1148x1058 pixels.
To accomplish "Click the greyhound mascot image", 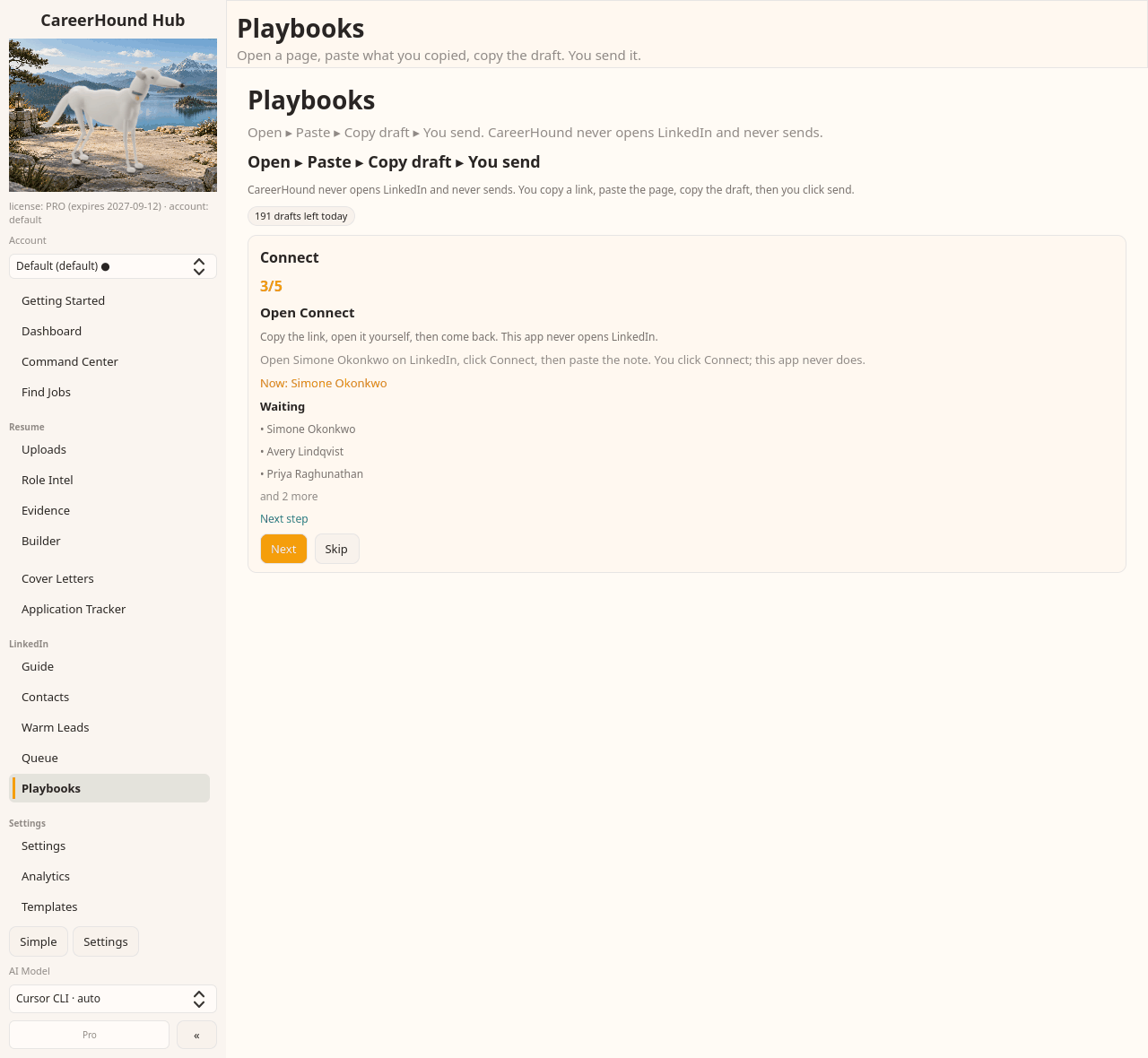I will coord(113,115).
